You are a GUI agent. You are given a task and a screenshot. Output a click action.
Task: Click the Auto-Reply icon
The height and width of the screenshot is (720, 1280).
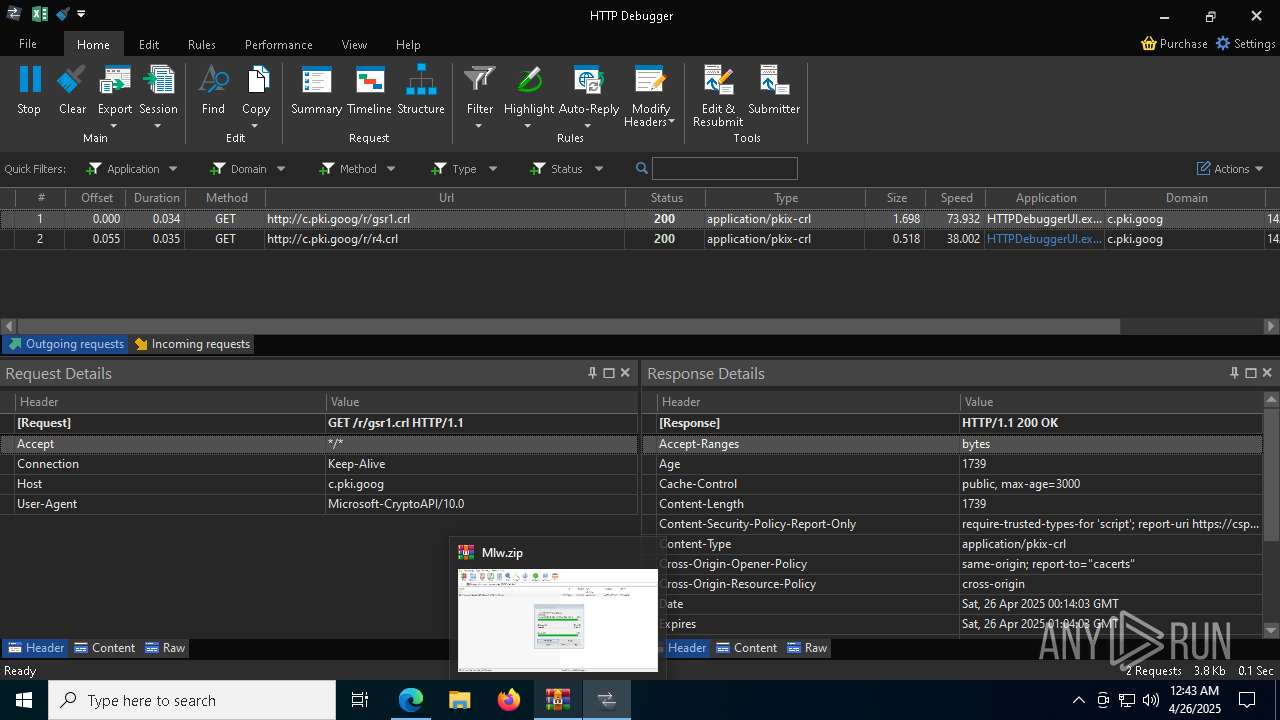[588, 80]
